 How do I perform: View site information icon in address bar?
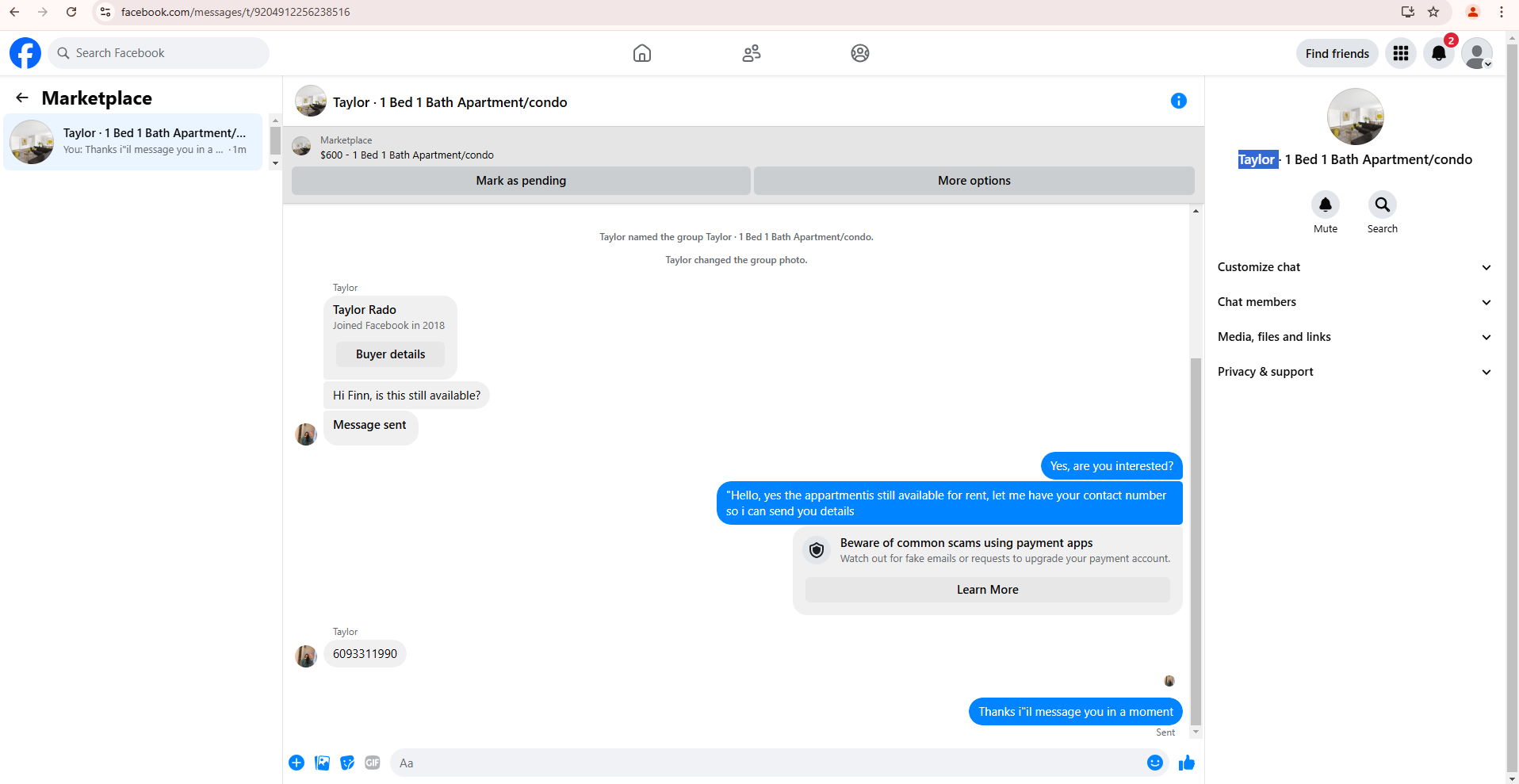tap(105, 12)
